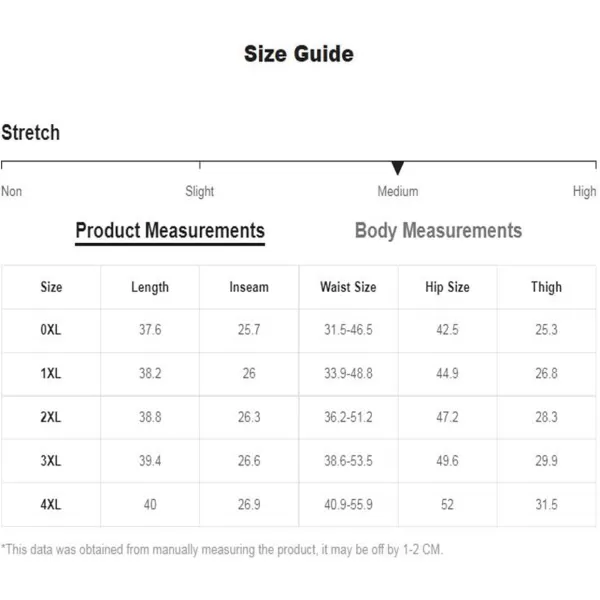600x600 pixels.
Task: Select the 0XL size row
Action: click(x=299, y=330)
